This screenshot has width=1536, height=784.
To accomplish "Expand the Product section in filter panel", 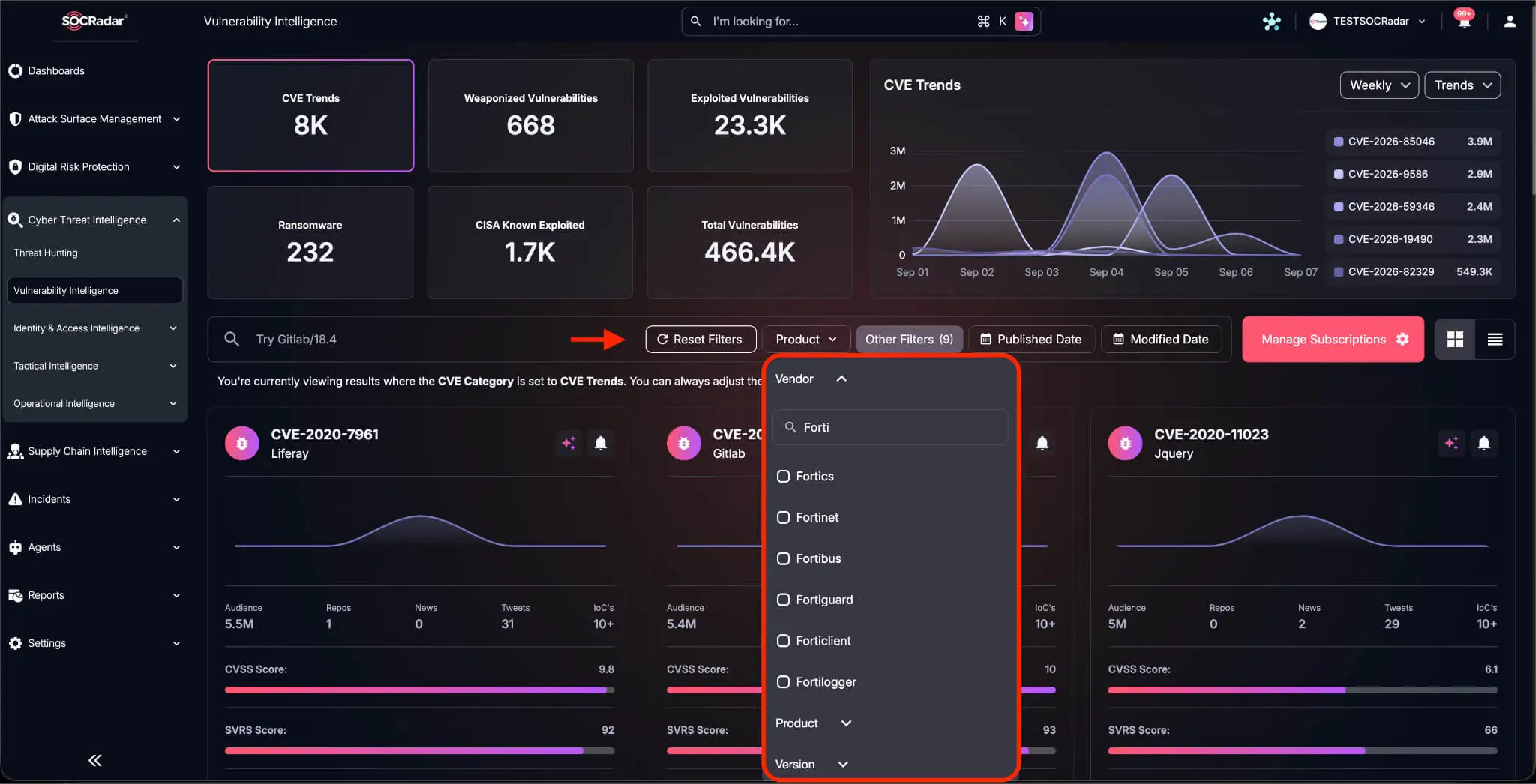I will tap(846, 723).
